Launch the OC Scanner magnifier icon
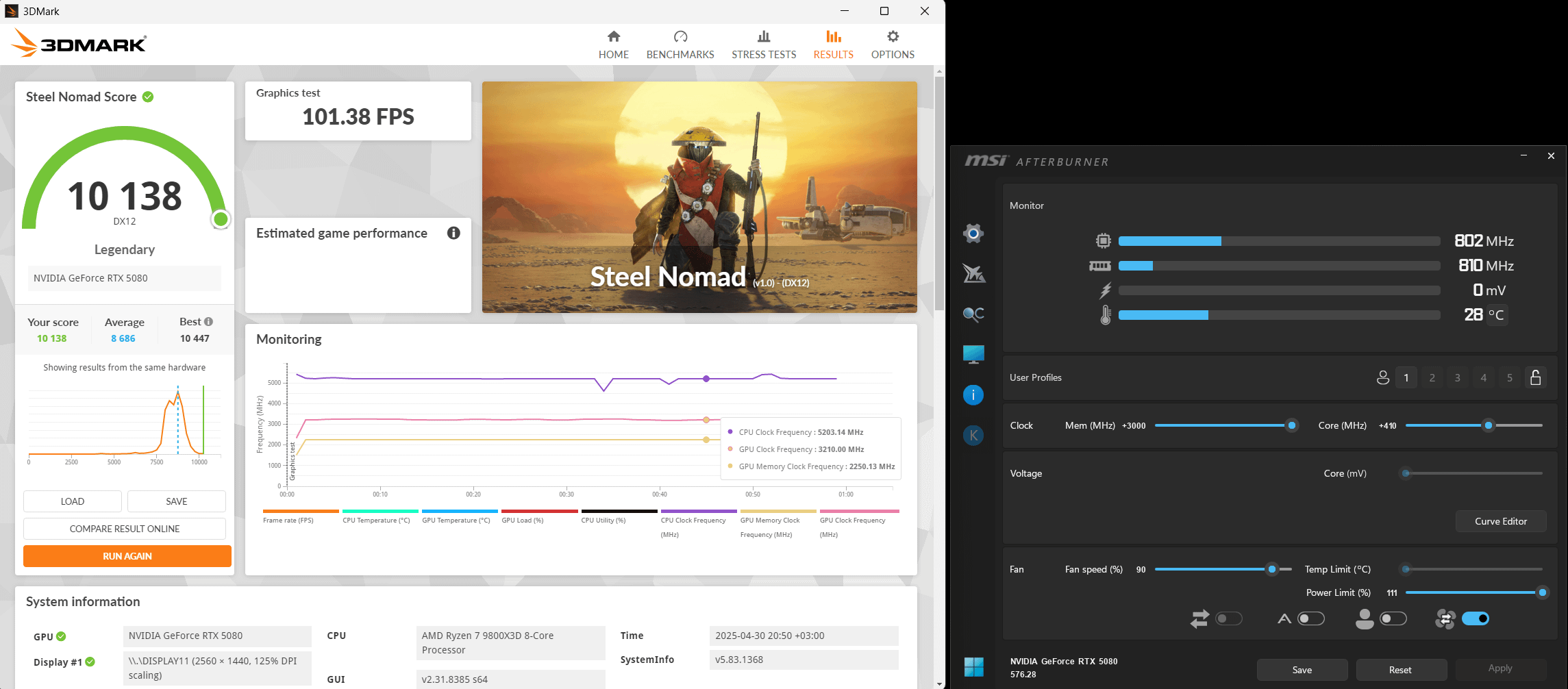Screen dimensions: 1568x689 [x=973, y=314]
